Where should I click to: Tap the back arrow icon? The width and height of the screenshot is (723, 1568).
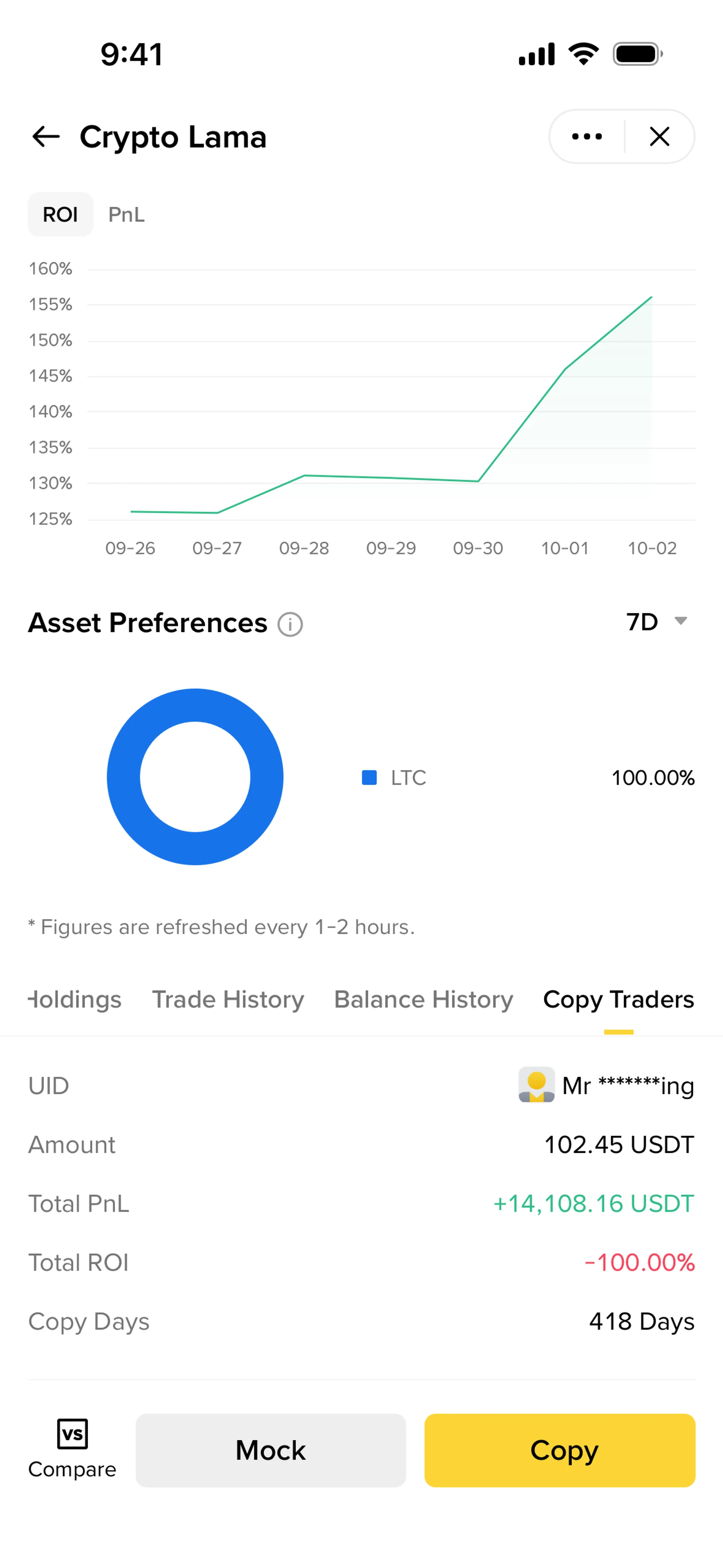(46, 136)
